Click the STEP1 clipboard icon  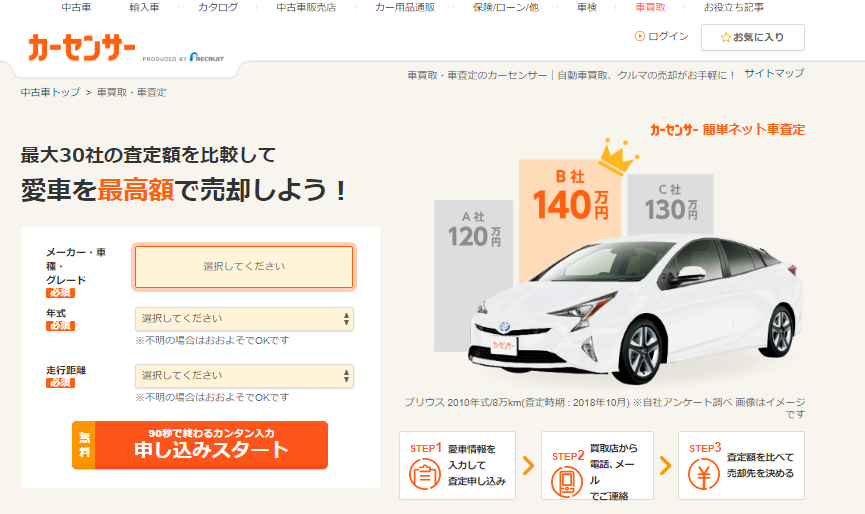click(425, 474)
